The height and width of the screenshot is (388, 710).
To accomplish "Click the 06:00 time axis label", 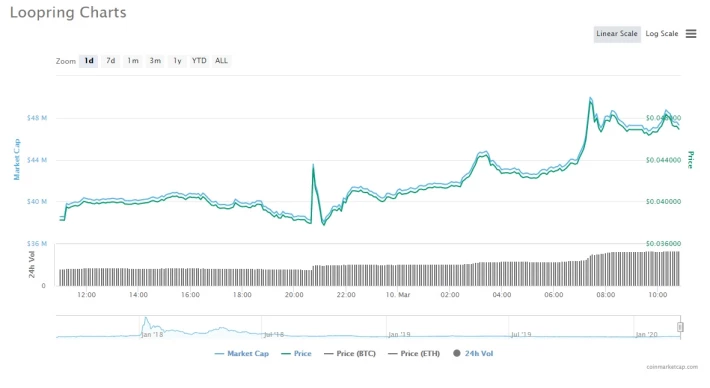I will (x=554, y=295).
